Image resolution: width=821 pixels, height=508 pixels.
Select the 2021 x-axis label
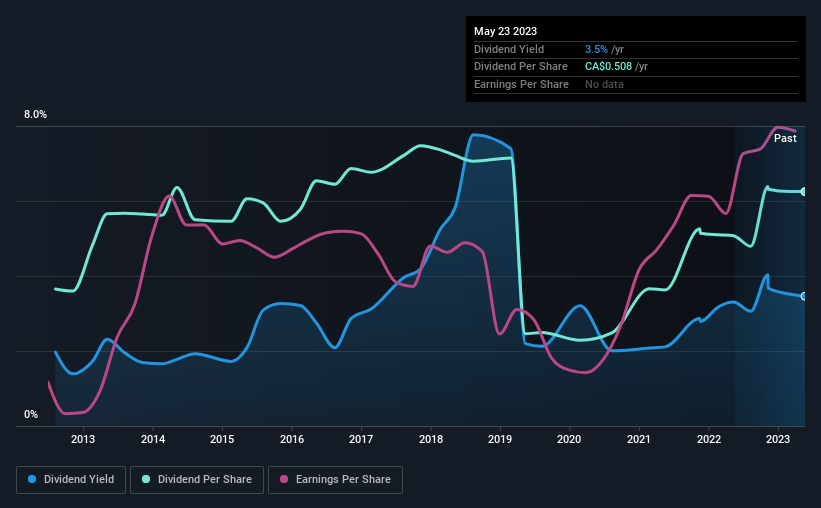tap(639, 439)
